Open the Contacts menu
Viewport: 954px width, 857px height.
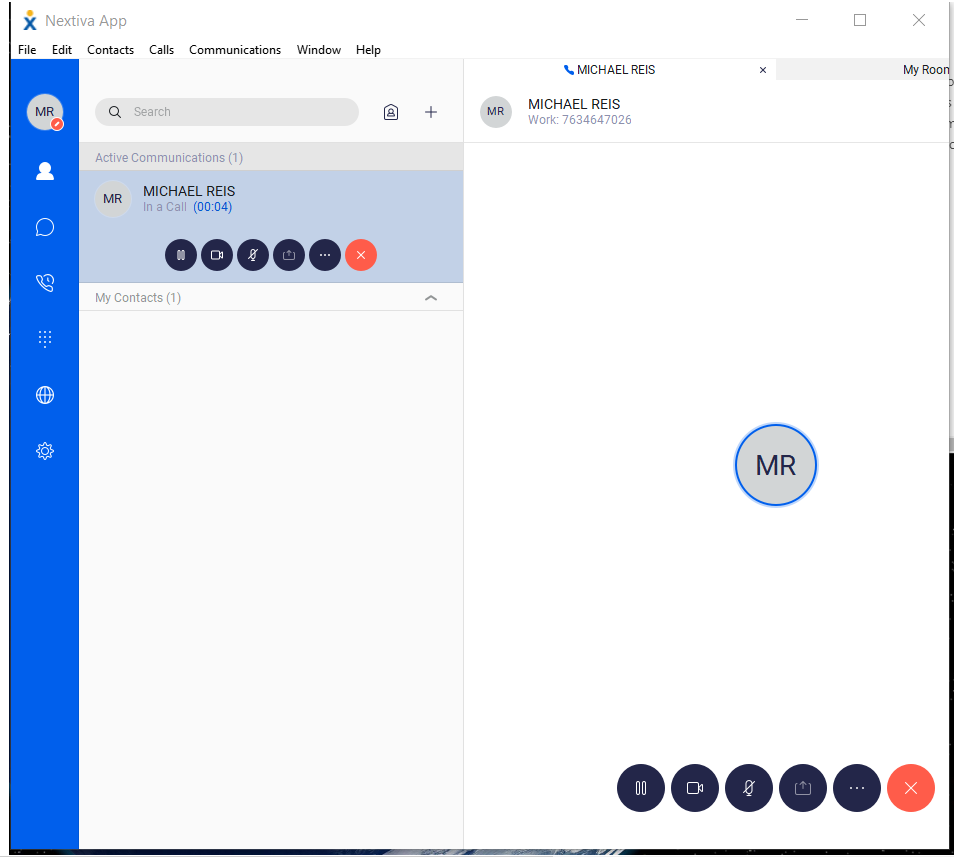[x=110, y=50]
